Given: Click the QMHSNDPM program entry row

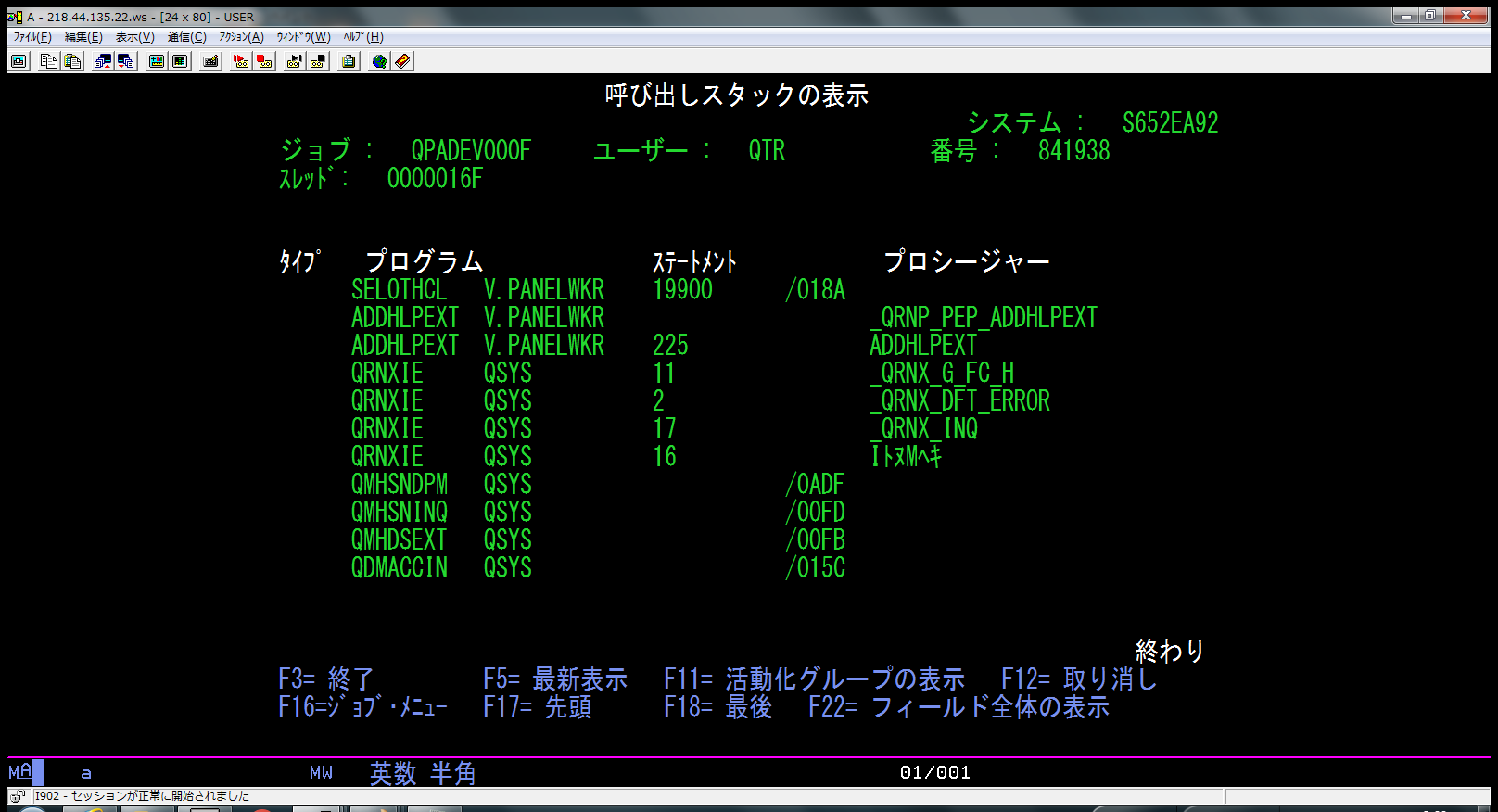Looking at the screenshot, I should pos(399,485).
